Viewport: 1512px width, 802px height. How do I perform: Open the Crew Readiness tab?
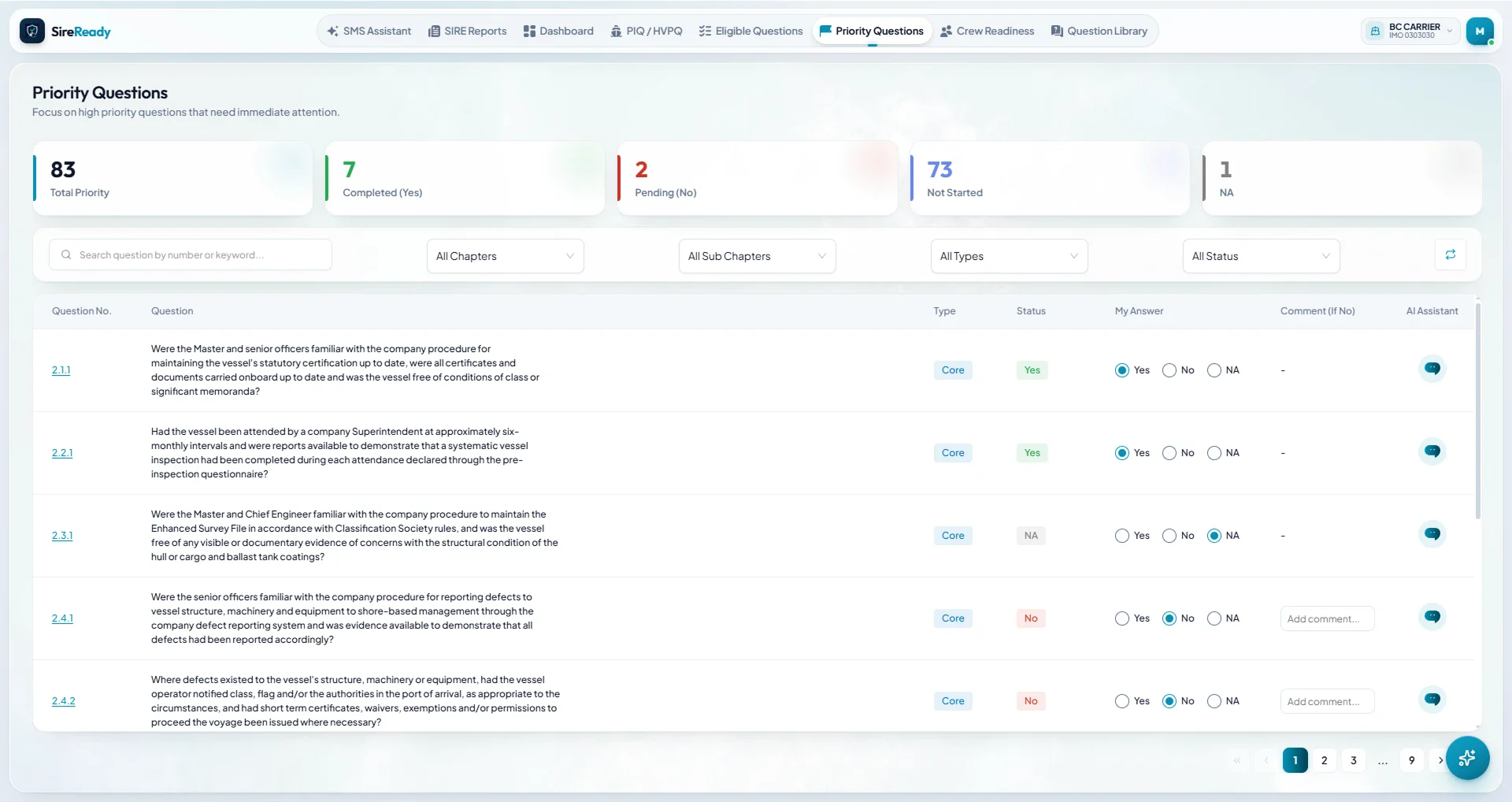coord(988,32)
